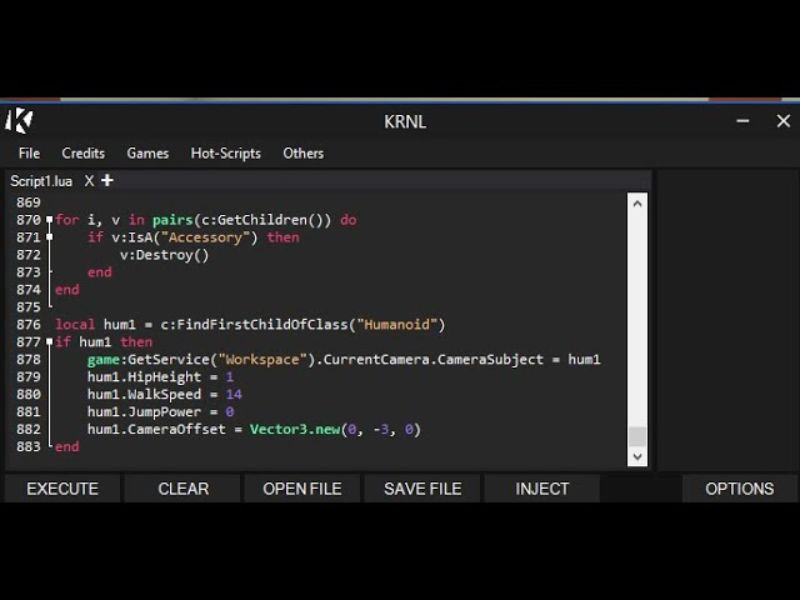Click the hum1.HipHeight text
The image size is (800, 600).
coord(144,377)
